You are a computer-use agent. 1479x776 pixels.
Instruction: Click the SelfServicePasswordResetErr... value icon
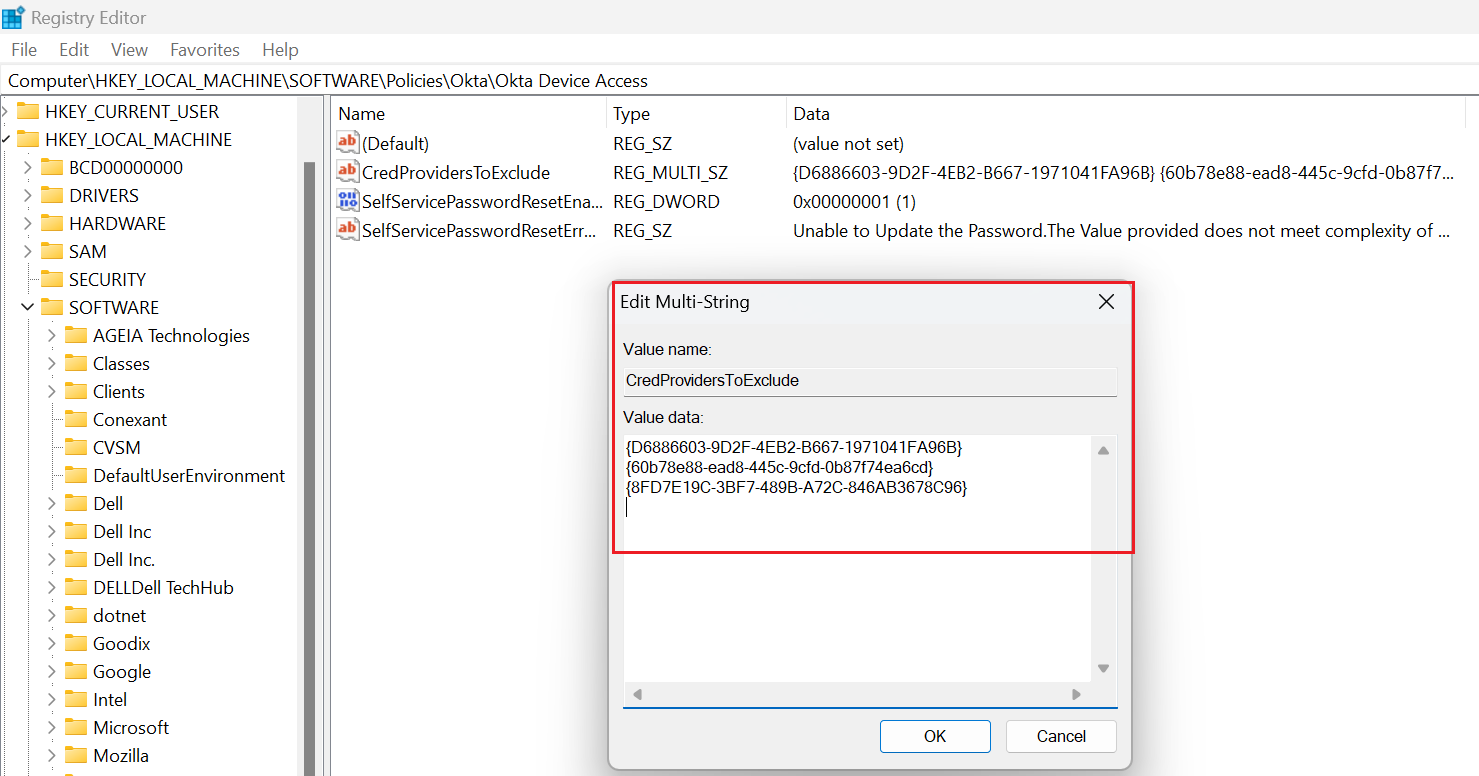point(348,230)
